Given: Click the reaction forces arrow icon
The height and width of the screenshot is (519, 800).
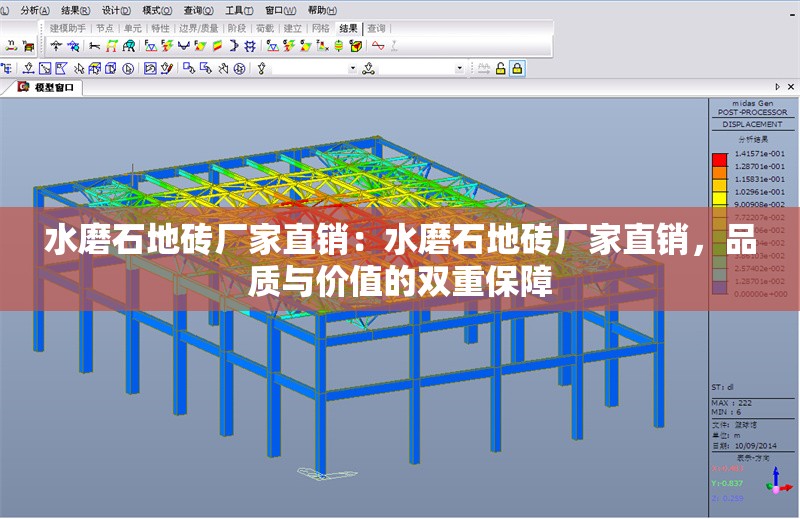Looking at the screenshot, I should [56, 46].
